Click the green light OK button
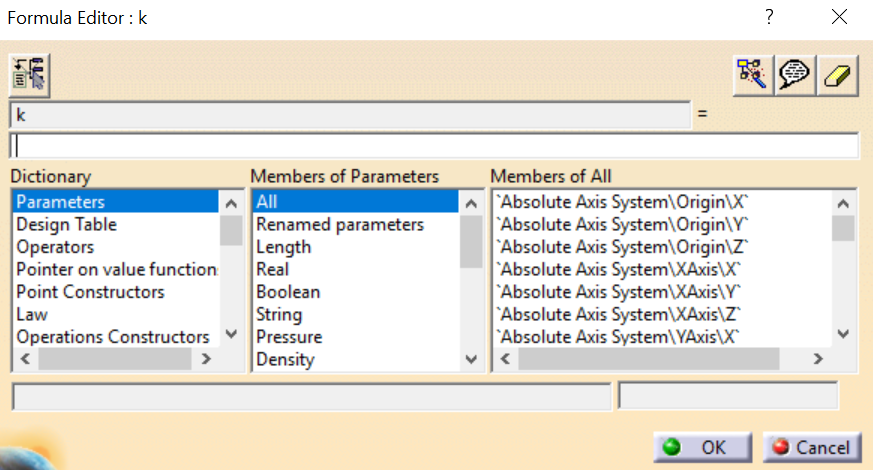 (x=703, y=447)
